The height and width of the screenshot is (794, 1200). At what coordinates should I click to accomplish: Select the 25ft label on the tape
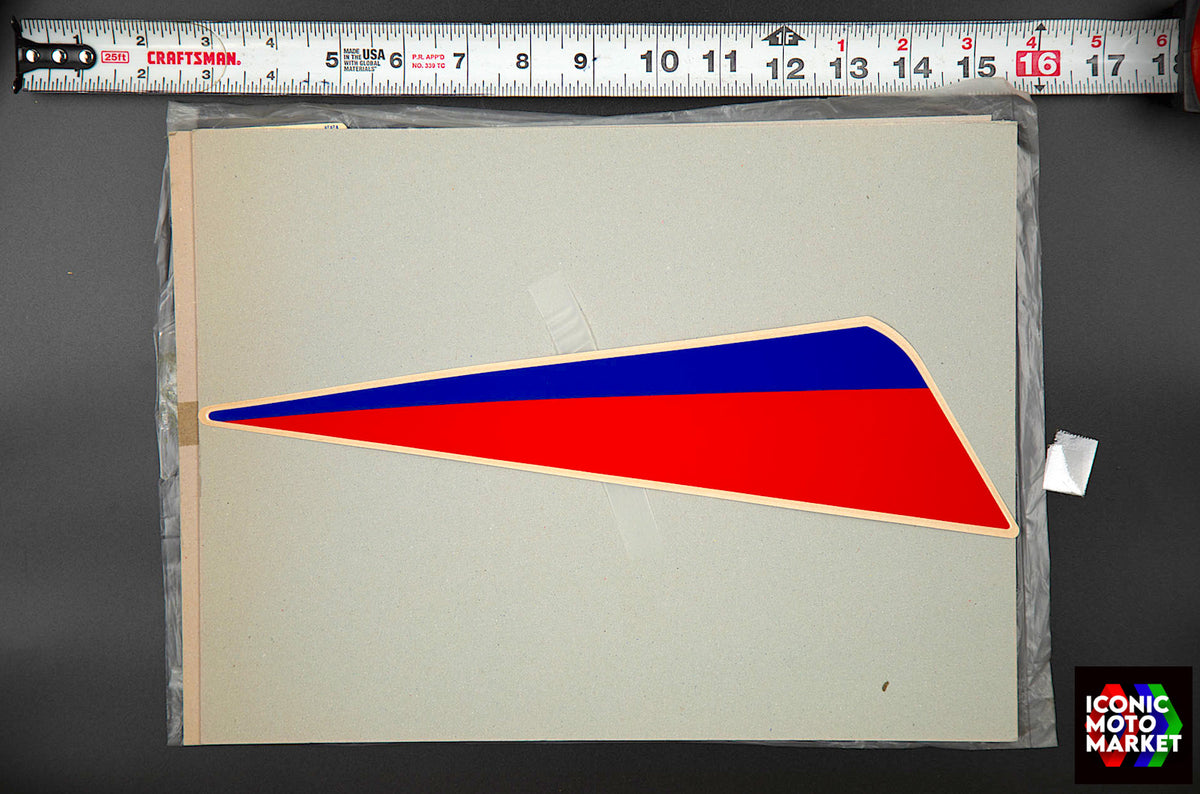click(115, 57)
